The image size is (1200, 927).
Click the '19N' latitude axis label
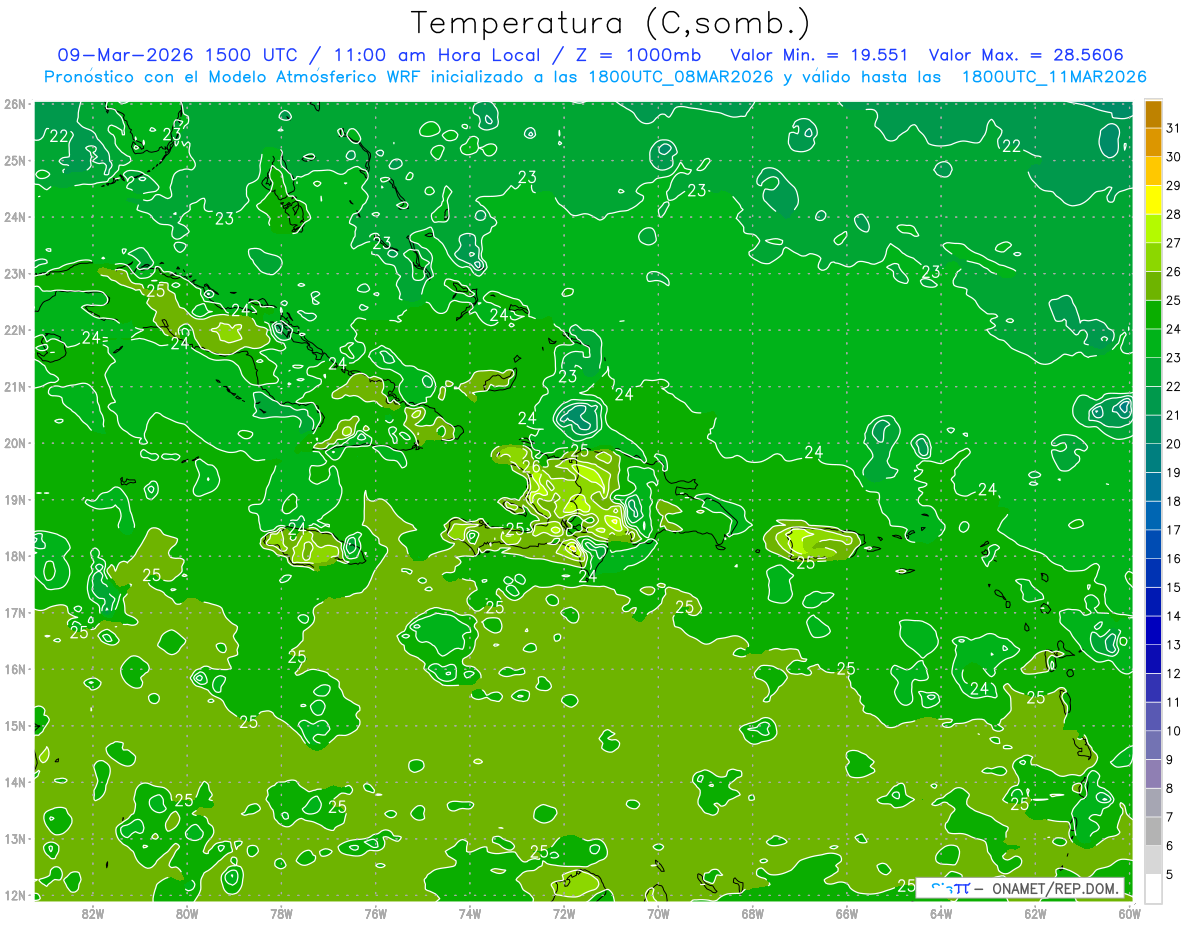(x=14, y=500)
